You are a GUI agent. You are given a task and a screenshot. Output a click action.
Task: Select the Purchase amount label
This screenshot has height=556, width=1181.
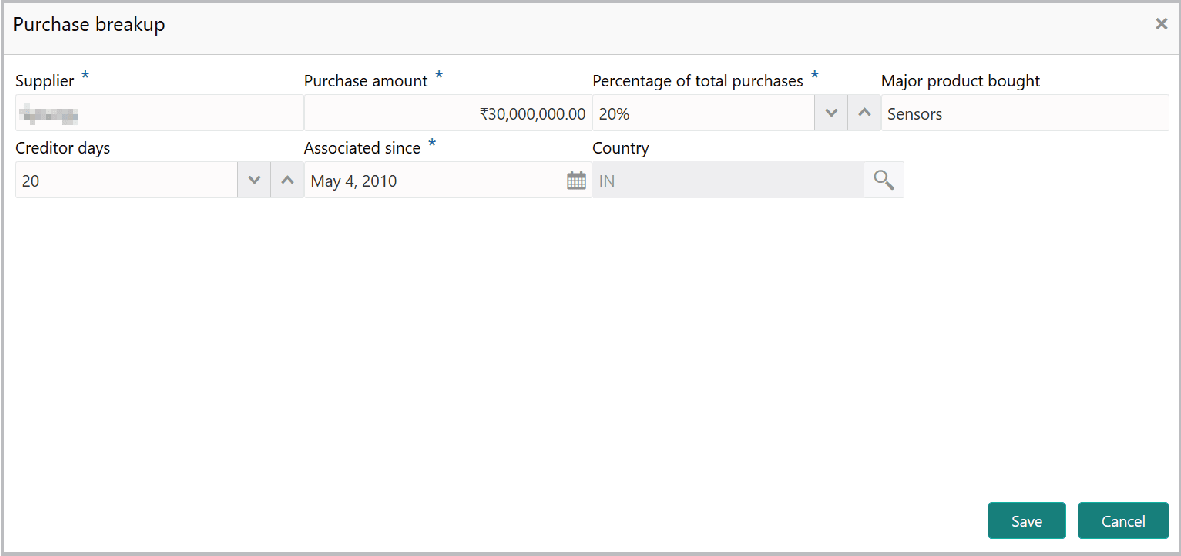pyautogui.click(x=366, y=81)
